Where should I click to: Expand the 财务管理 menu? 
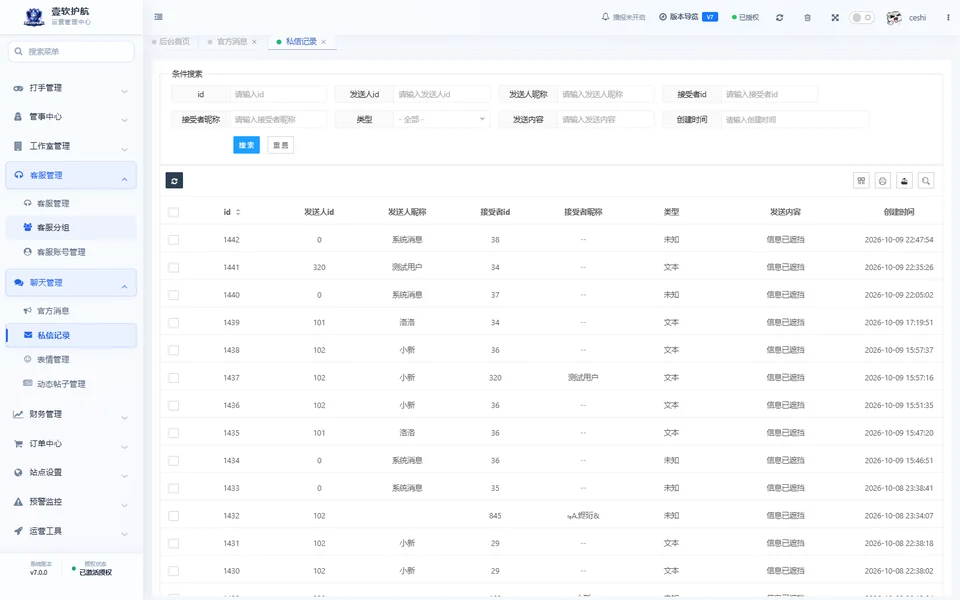click(x=71, y=414)
